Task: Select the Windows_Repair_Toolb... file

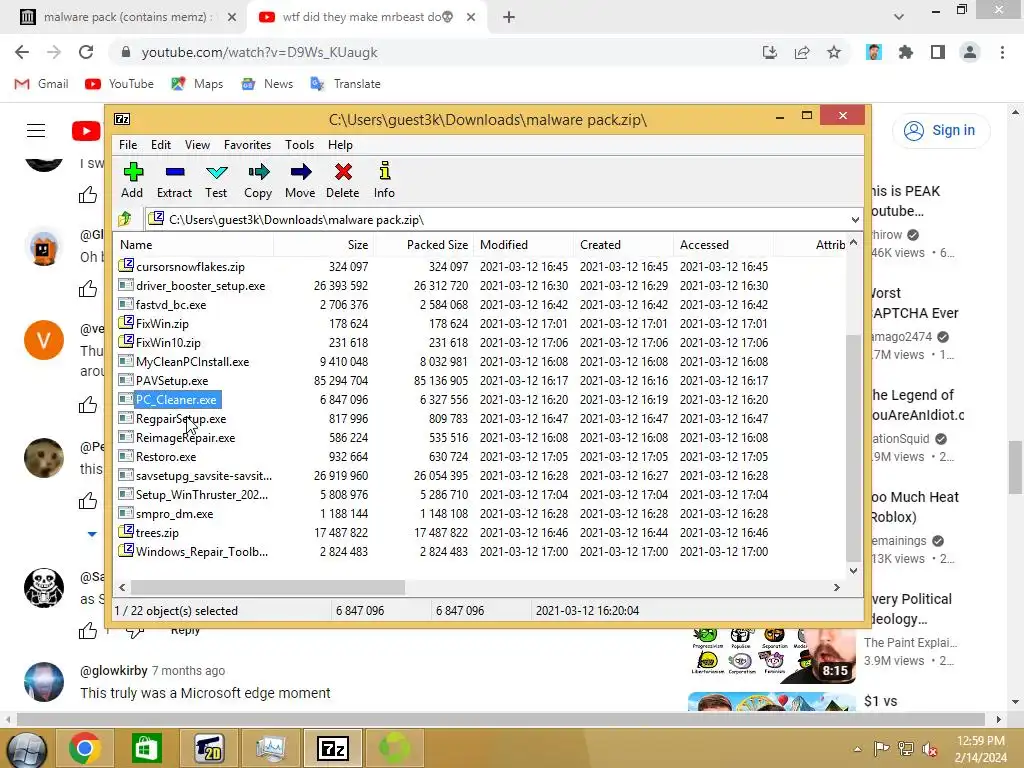Action: [201, 551]
